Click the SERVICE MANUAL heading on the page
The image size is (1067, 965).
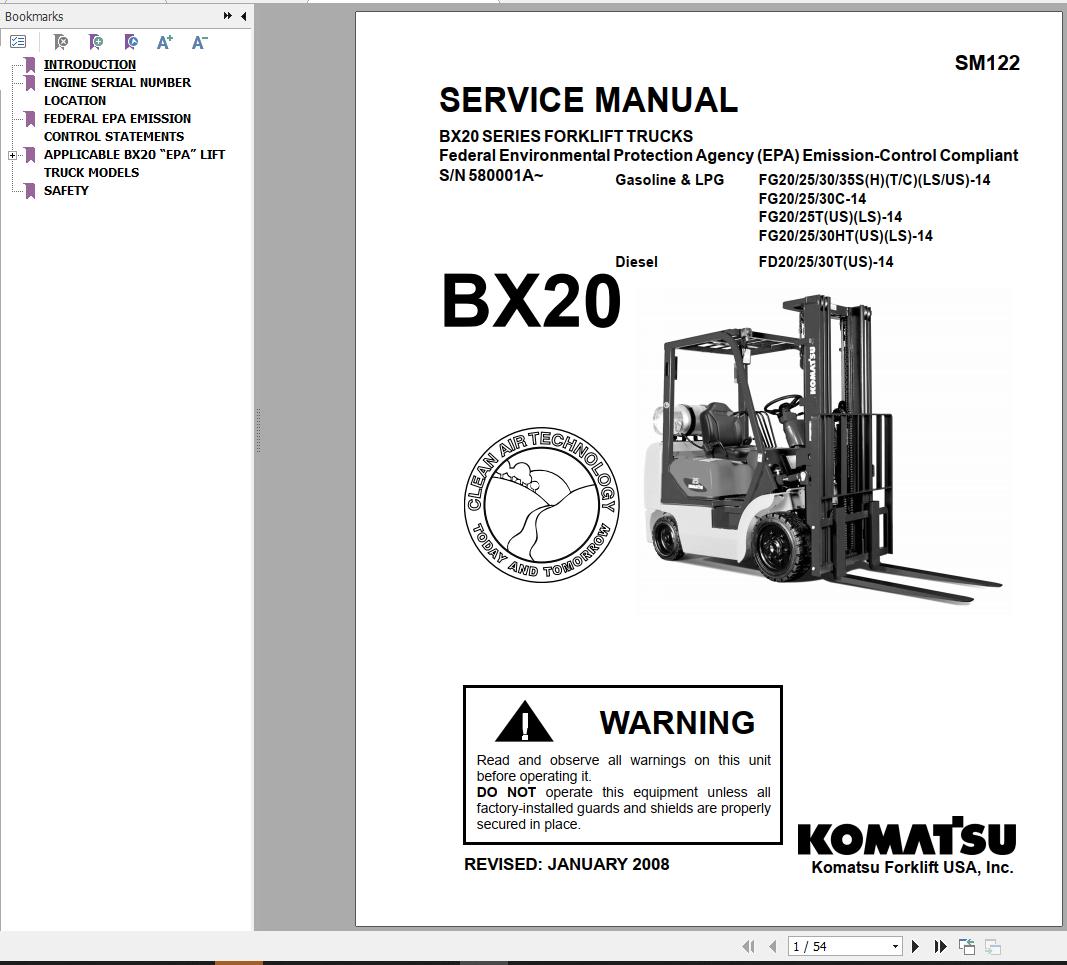(589, 99)
